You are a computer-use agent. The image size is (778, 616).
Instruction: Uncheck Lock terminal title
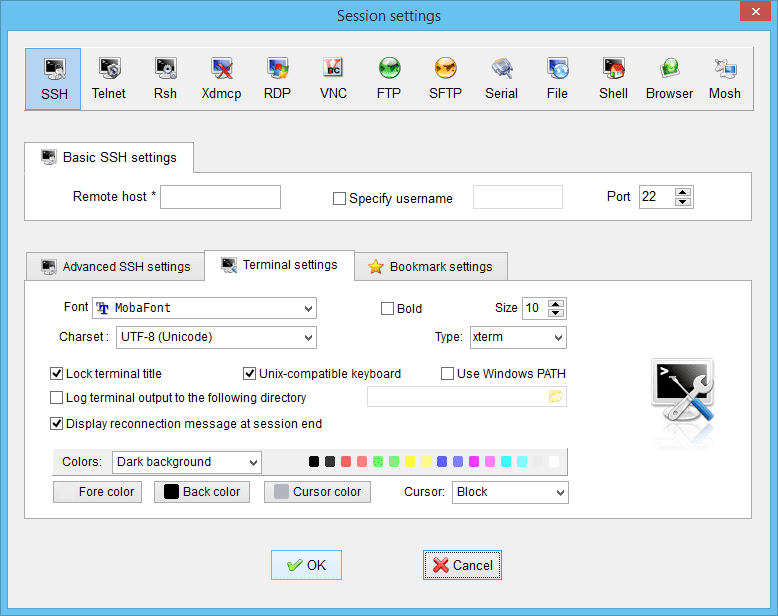[x=57, y=373]
